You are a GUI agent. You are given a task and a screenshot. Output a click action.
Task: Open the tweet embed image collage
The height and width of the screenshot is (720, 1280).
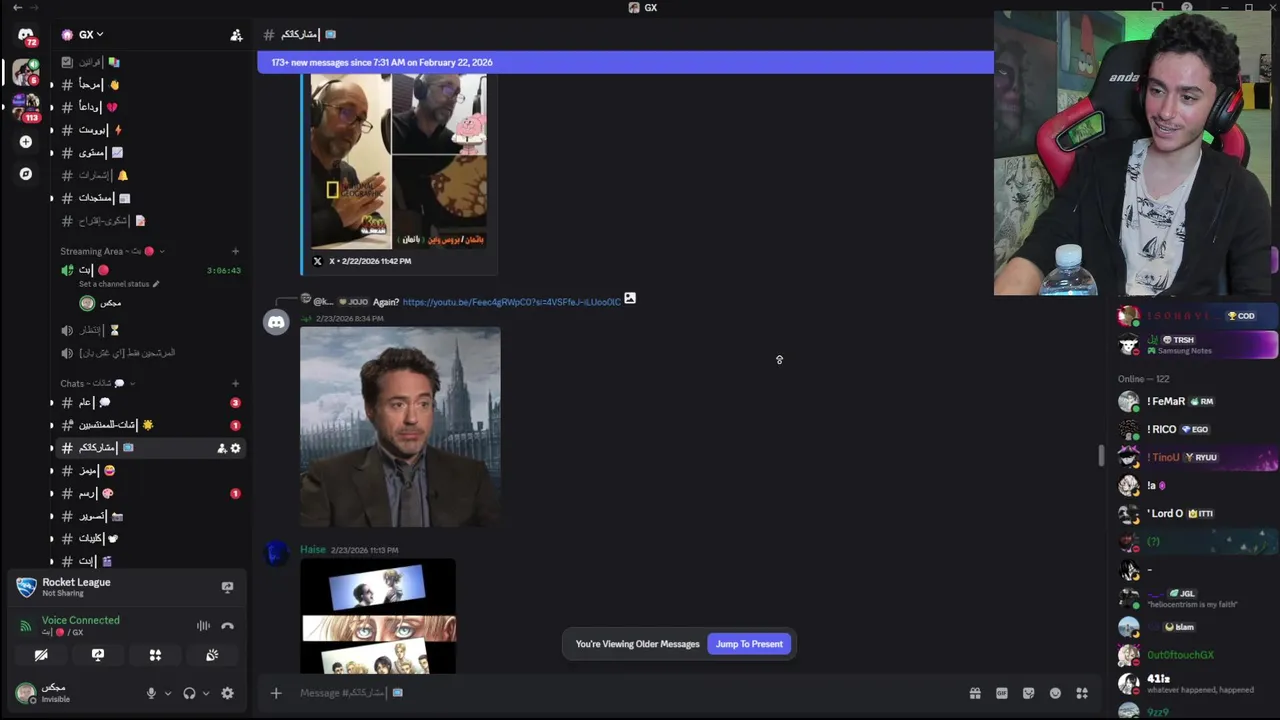point(399,161)
